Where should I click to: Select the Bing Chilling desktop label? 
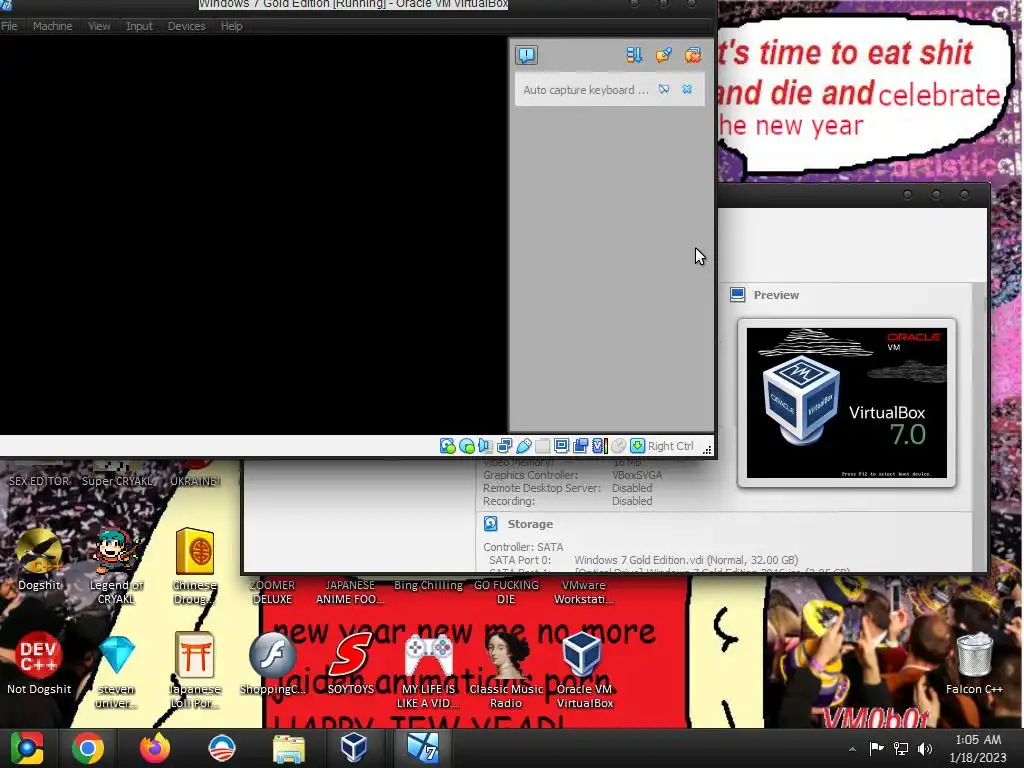(428, 585)
